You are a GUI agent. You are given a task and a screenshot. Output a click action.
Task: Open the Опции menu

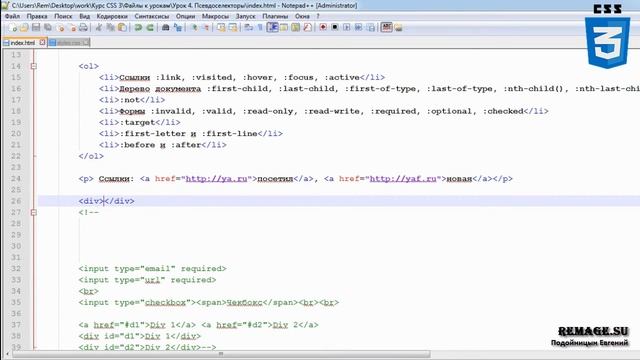(185, 16)
